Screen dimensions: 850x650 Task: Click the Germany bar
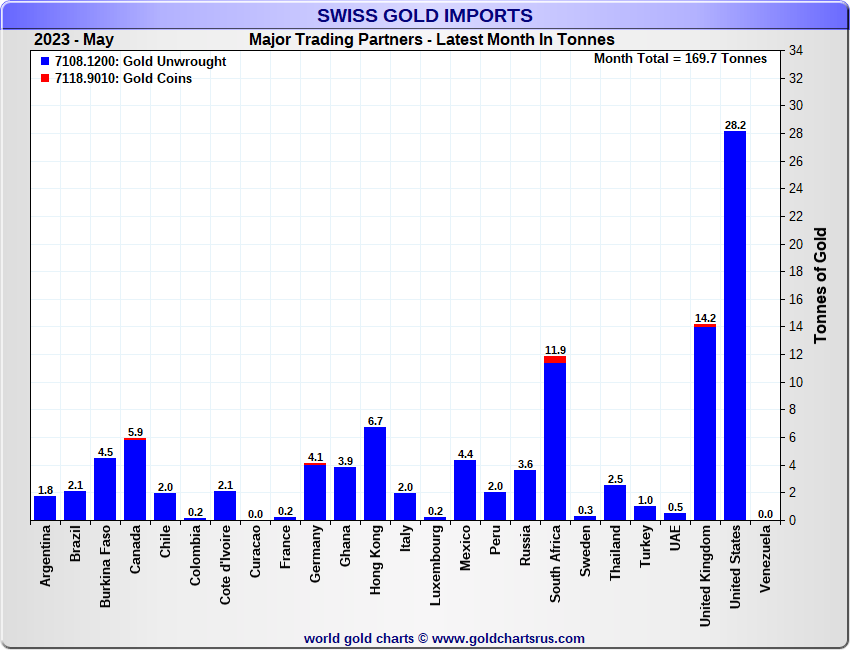[x=315, y=492]
